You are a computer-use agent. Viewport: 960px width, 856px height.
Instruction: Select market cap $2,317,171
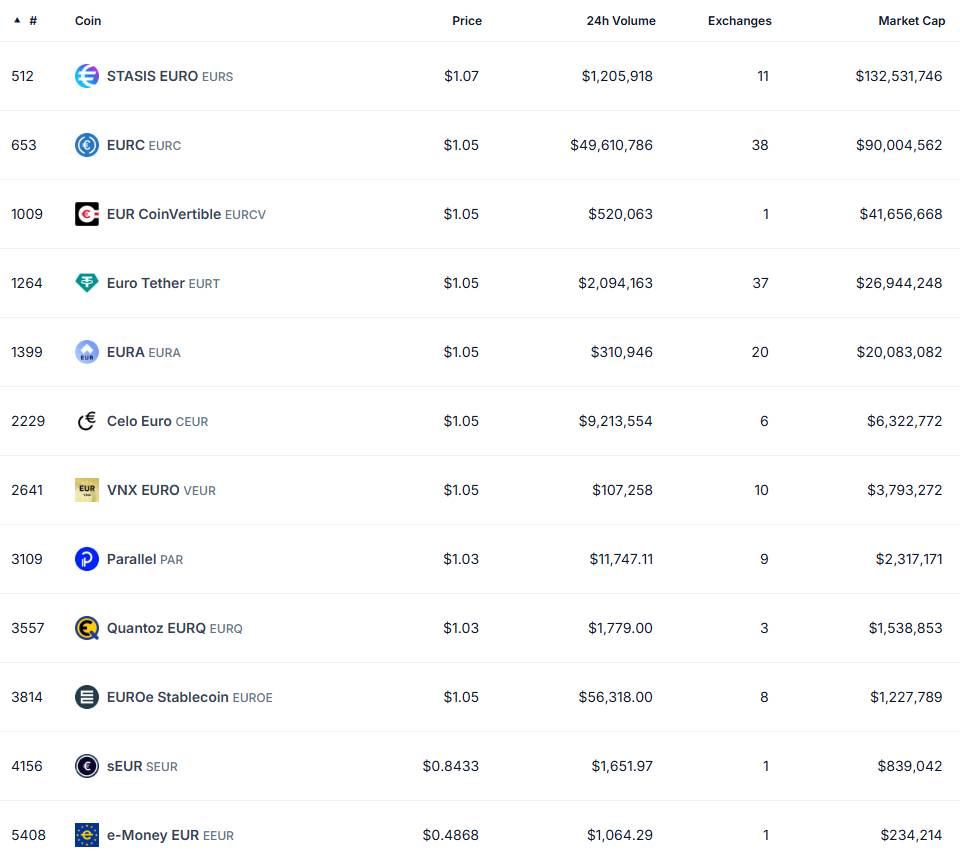click(x=909, y=559)
